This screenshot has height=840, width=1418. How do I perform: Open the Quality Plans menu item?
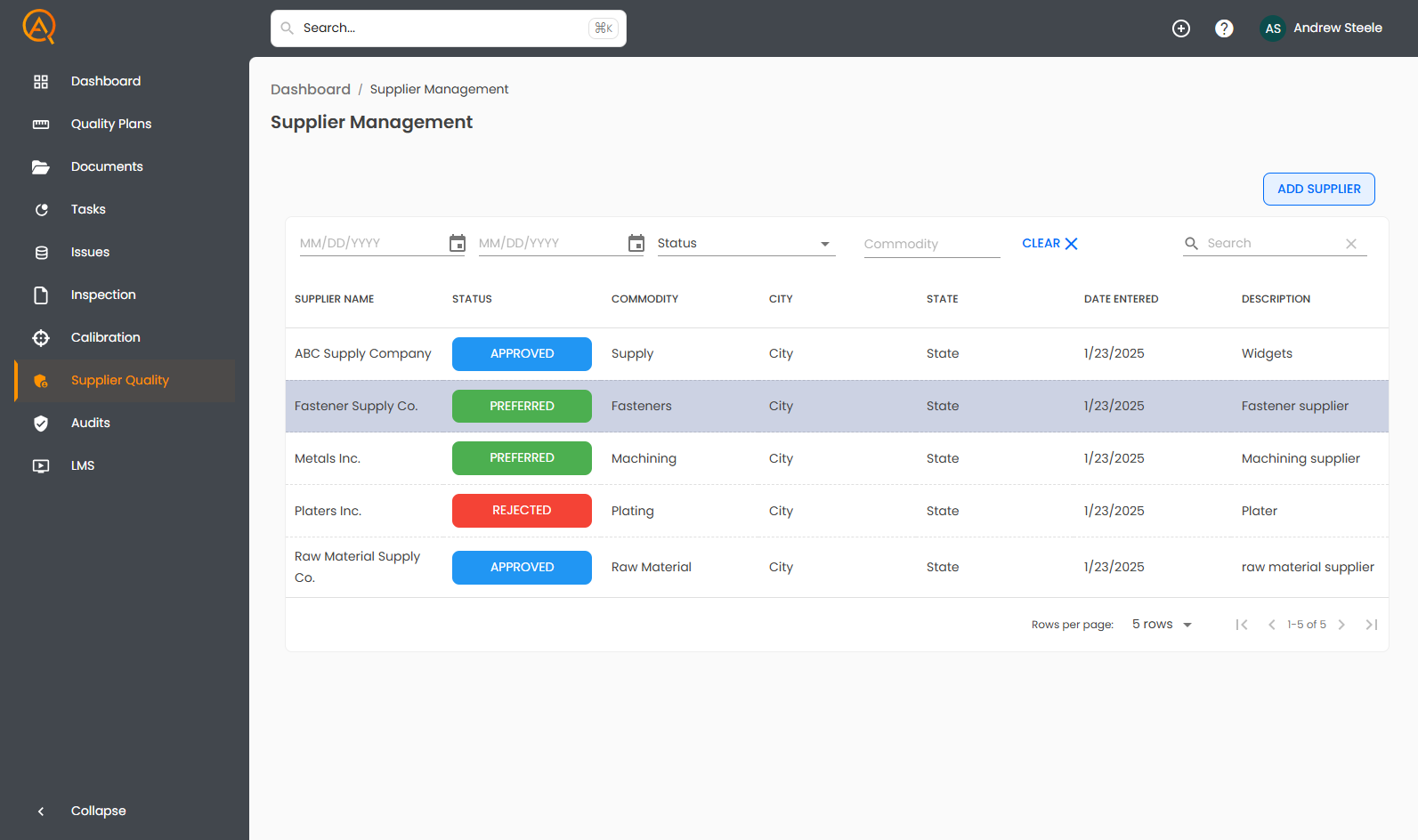pos(125,125)
